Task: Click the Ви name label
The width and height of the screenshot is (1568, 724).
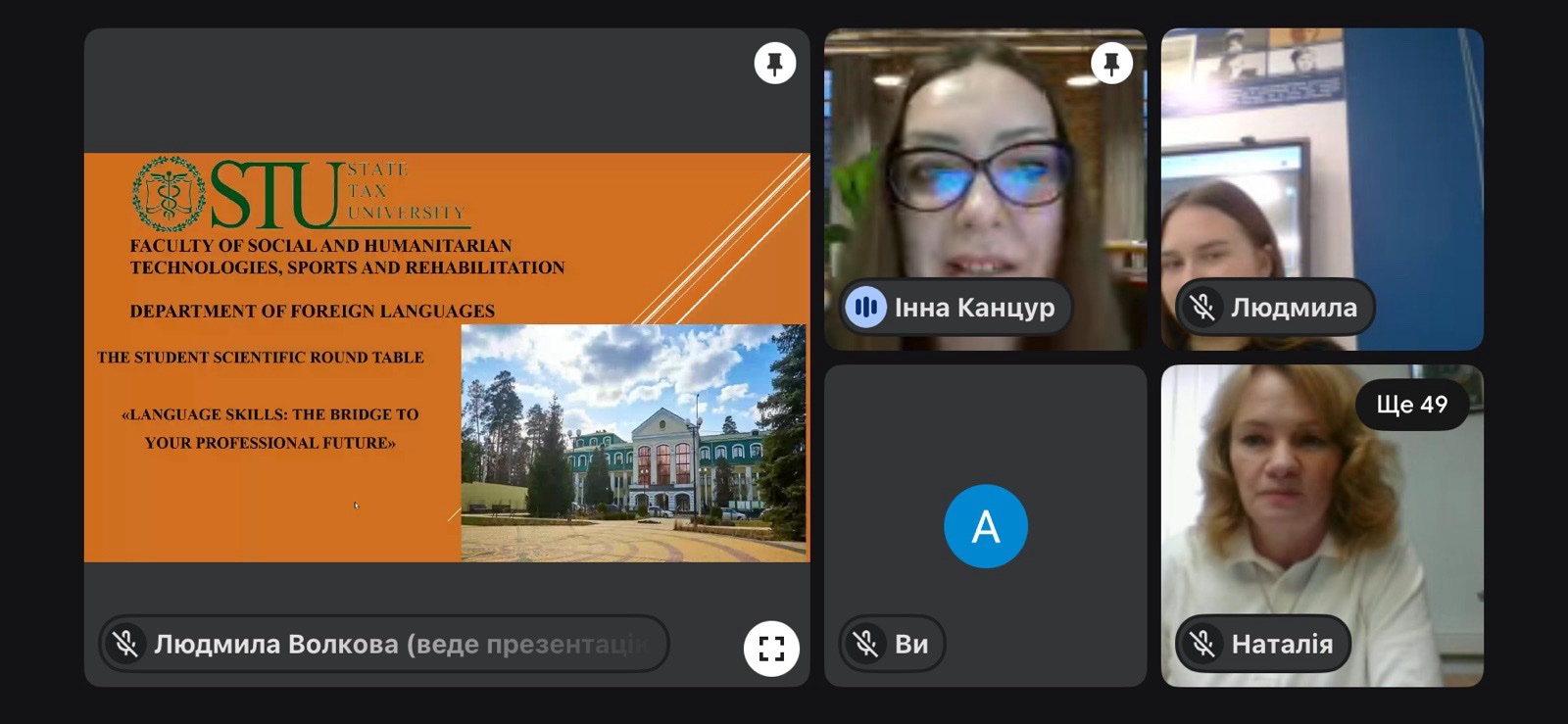Action: 911,644
